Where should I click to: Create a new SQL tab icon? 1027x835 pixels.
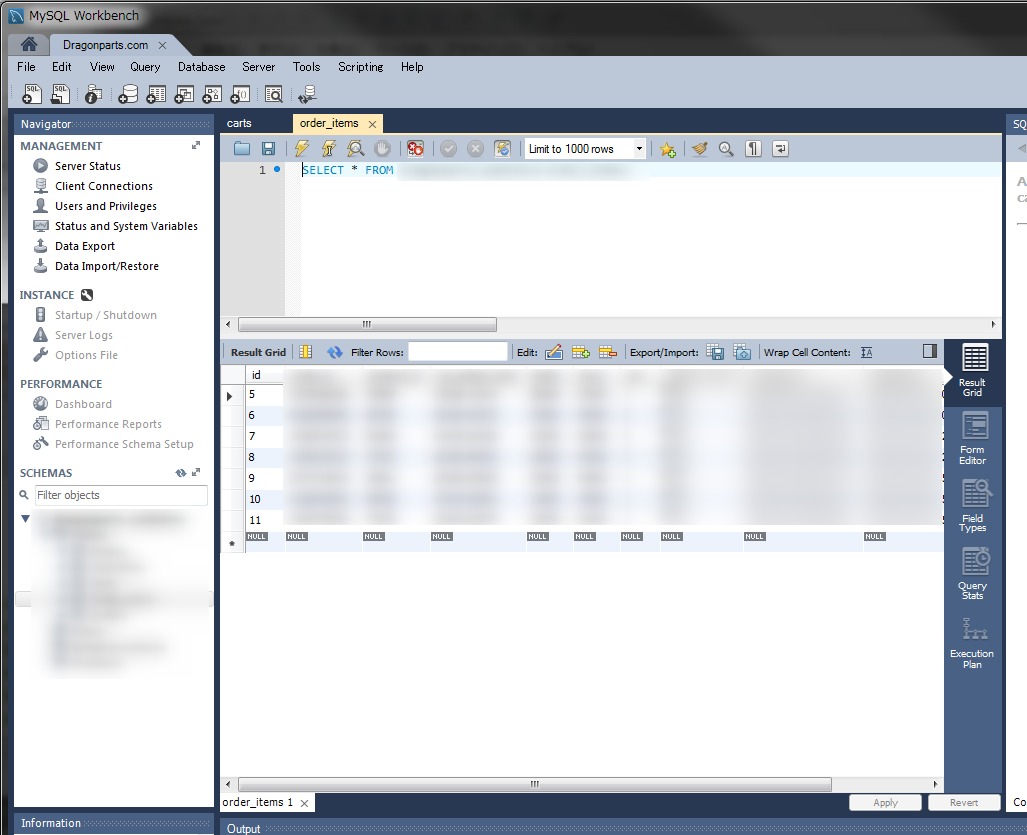[x=31, y=94]
